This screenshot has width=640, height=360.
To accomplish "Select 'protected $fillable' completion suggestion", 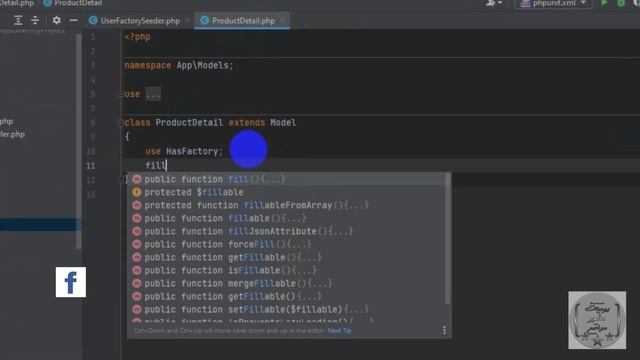I will coord(287,192).
